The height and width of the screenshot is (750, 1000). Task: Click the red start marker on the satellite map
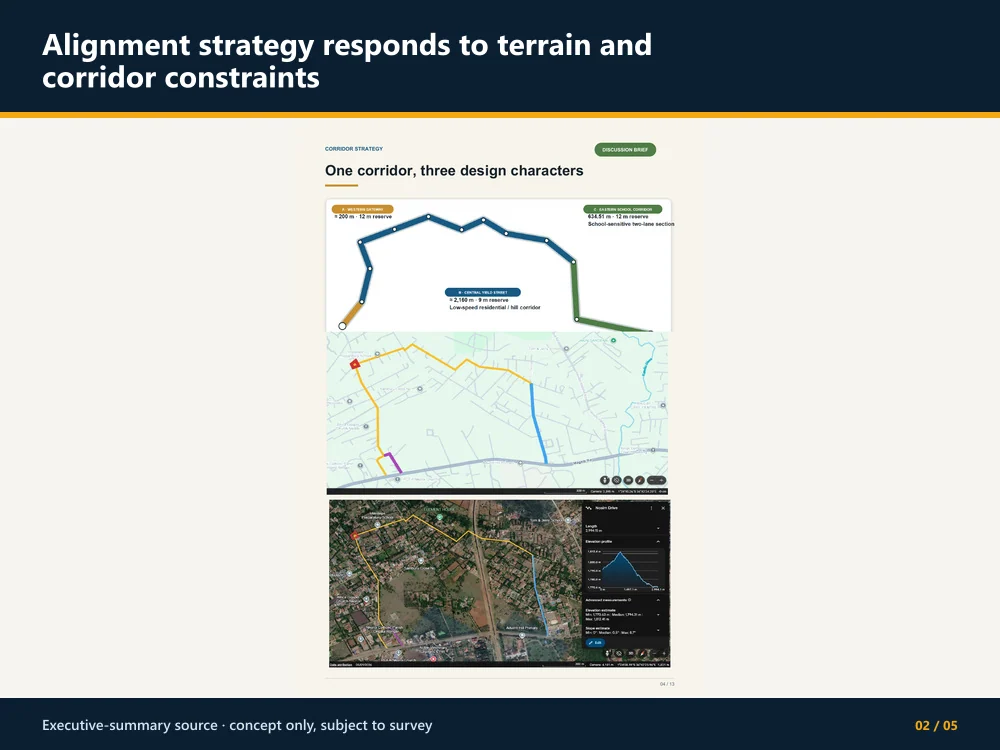click(355, 536)
